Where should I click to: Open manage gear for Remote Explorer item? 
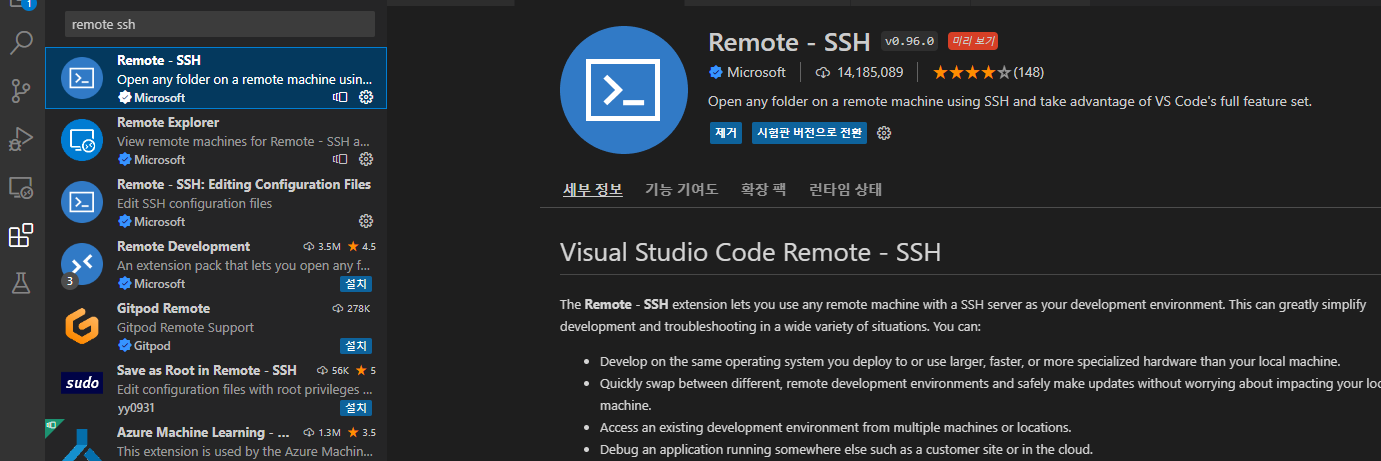pyautogui.click(x=366, y=159)
